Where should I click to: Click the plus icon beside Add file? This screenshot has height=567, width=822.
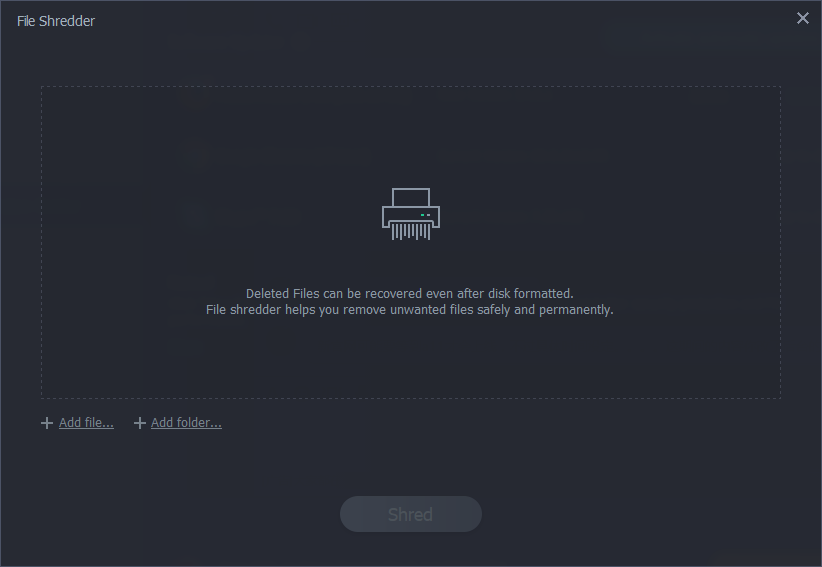pyautogui.click(x=47, y=423)
